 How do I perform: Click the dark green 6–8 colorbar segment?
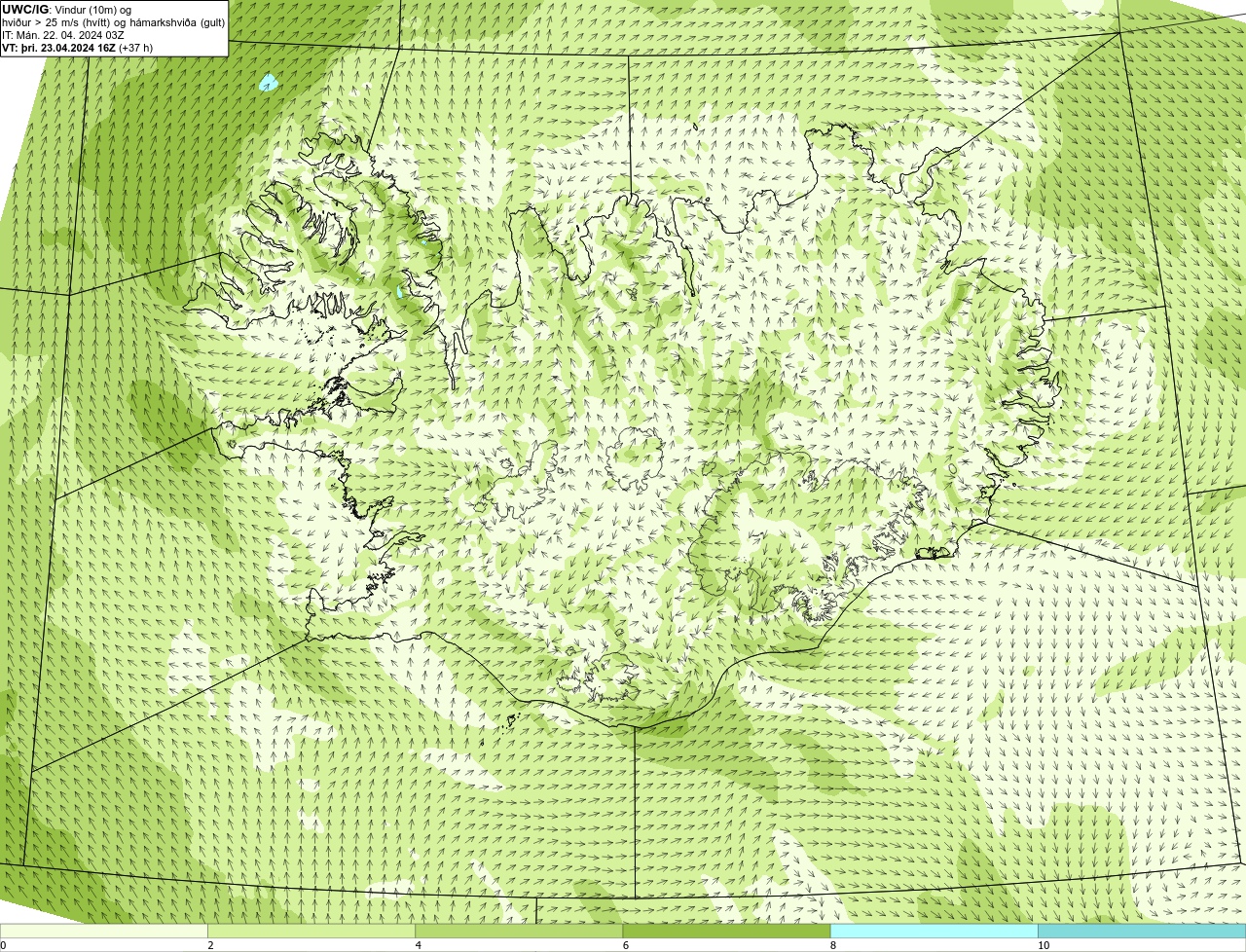[726, 931]
